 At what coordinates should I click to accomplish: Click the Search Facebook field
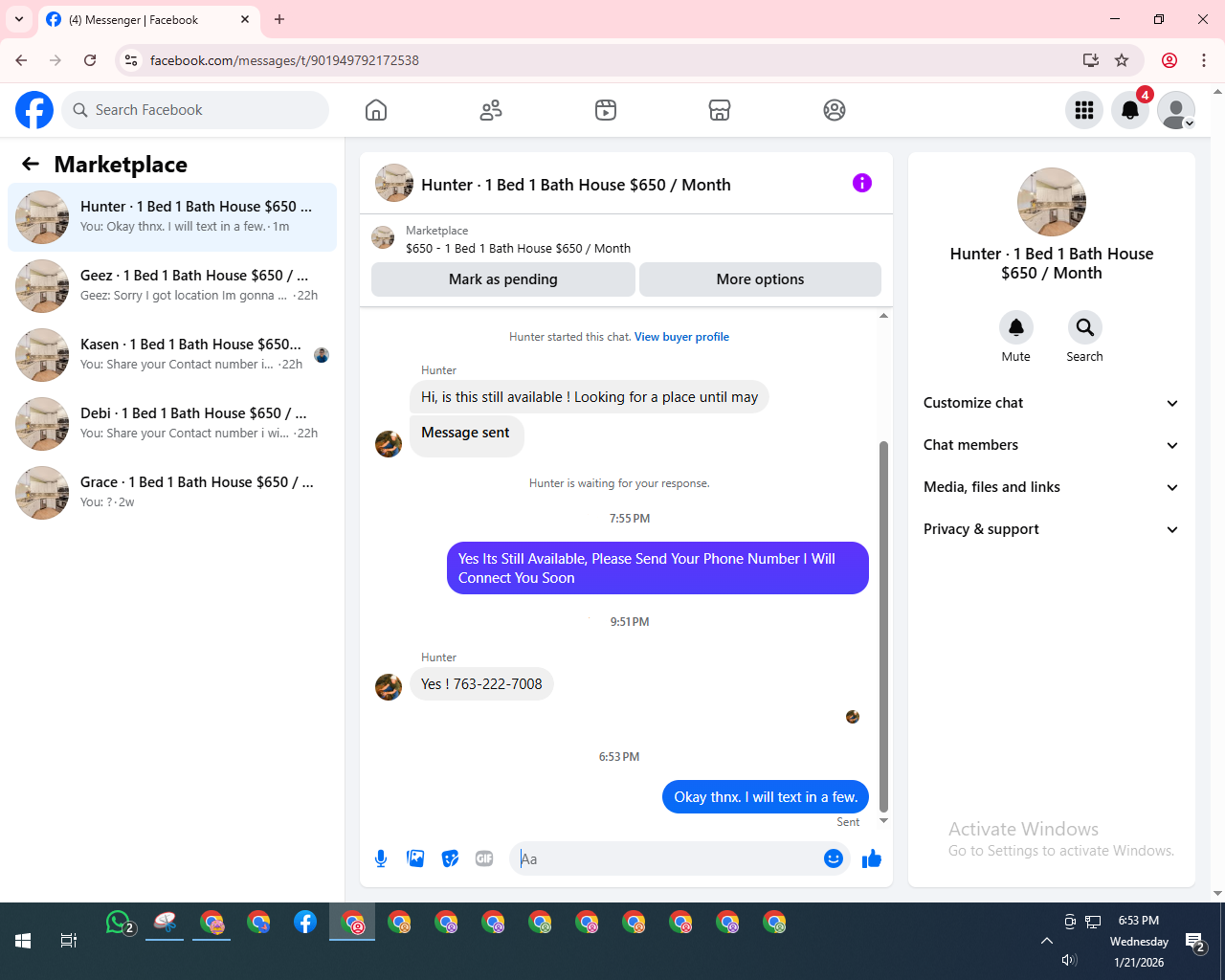tap(195, 110)
